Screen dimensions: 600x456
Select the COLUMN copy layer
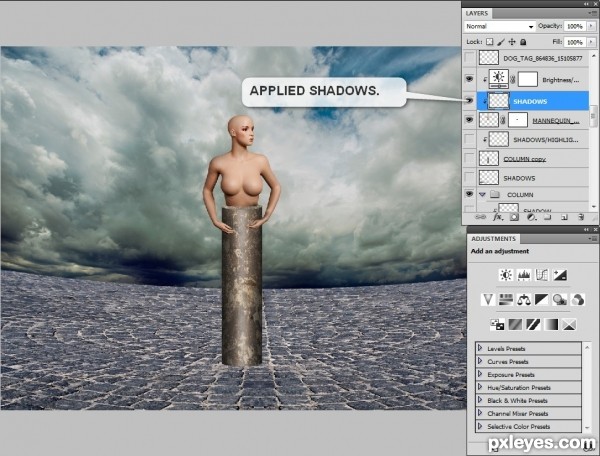[533, 158]
